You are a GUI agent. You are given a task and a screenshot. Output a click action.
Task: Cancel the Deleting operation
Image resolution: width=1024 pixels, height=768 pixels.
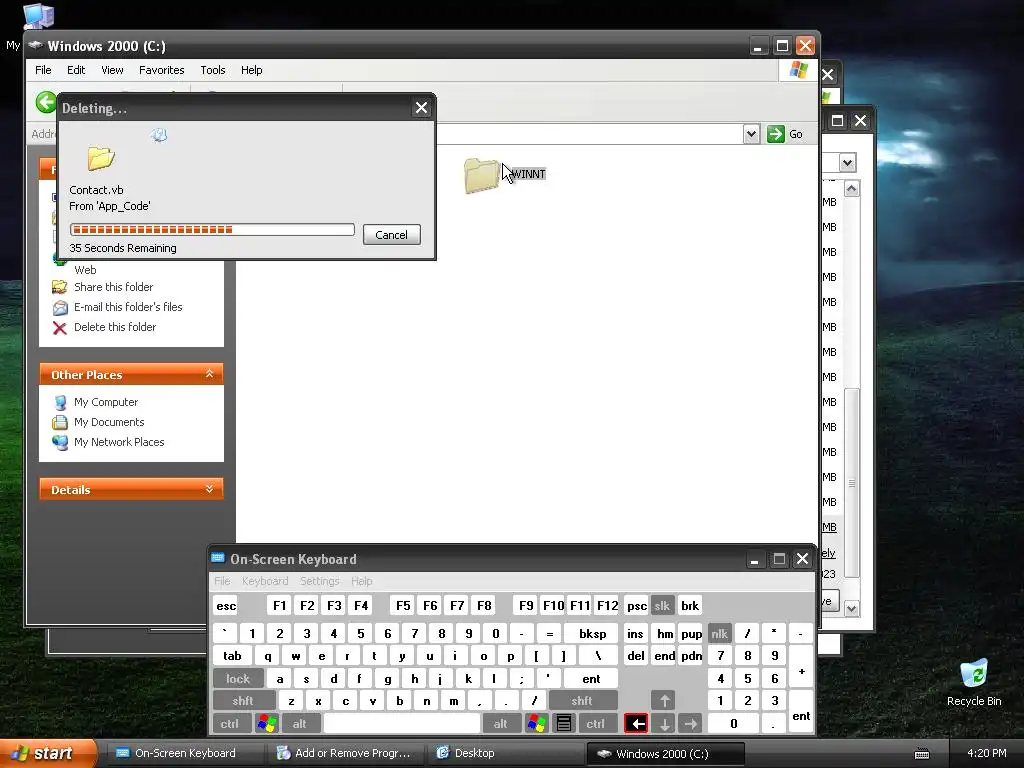[391, 234]
